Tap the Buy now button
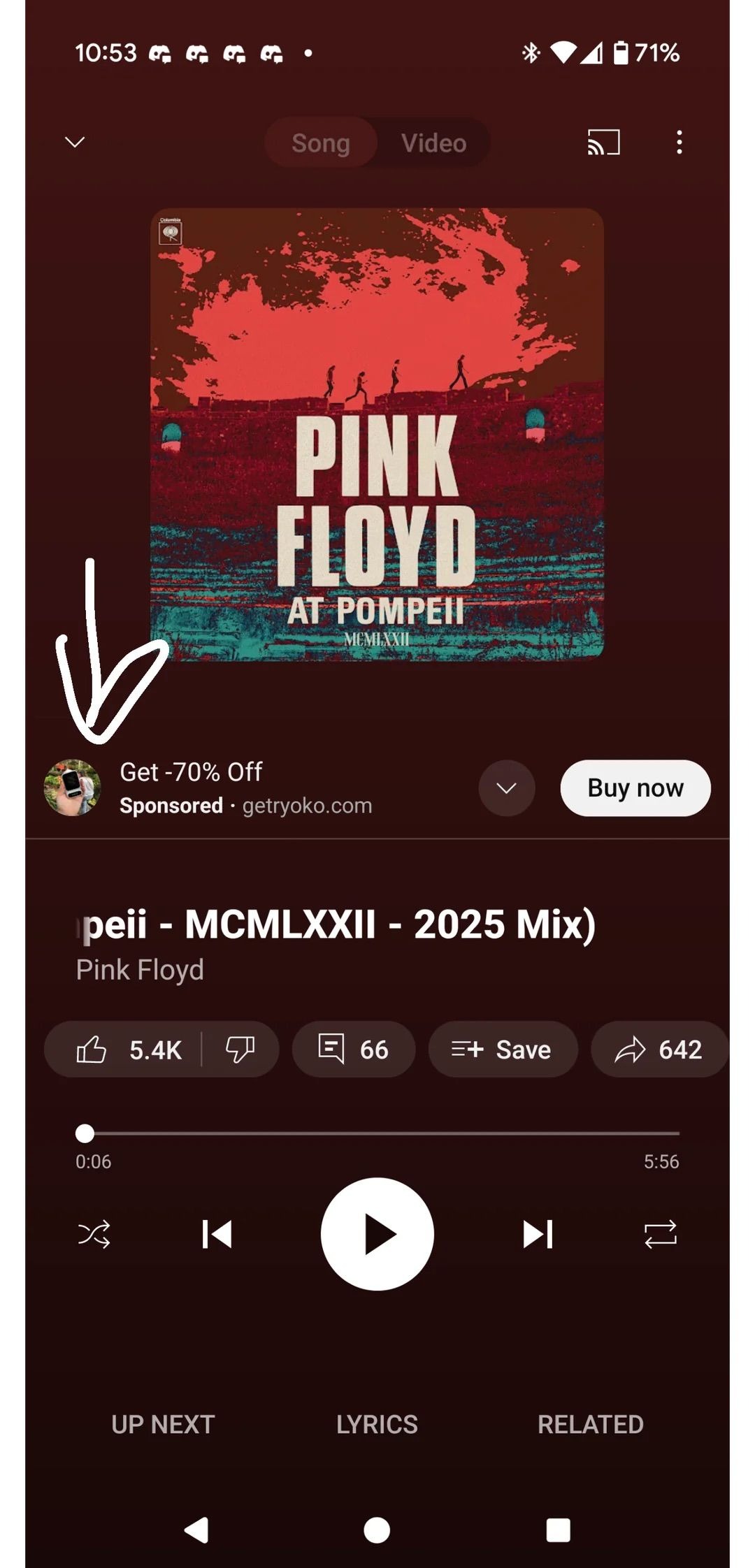755x1568 pixels. click(x=635, y=788)
